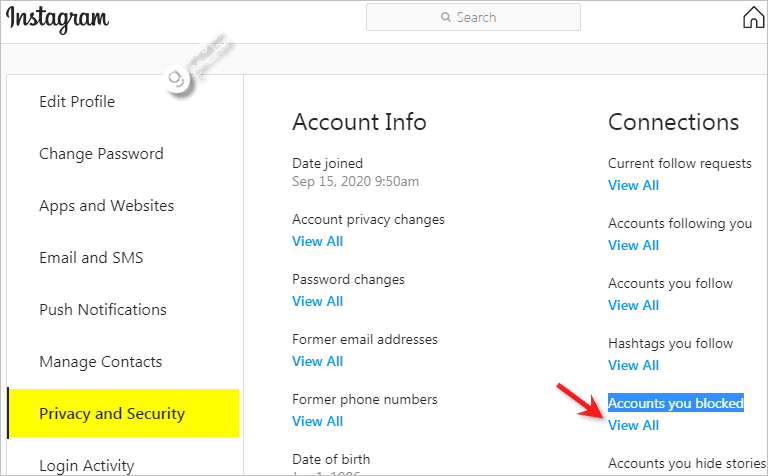View All password changes
768x476 pixels.
click(317, 301)
